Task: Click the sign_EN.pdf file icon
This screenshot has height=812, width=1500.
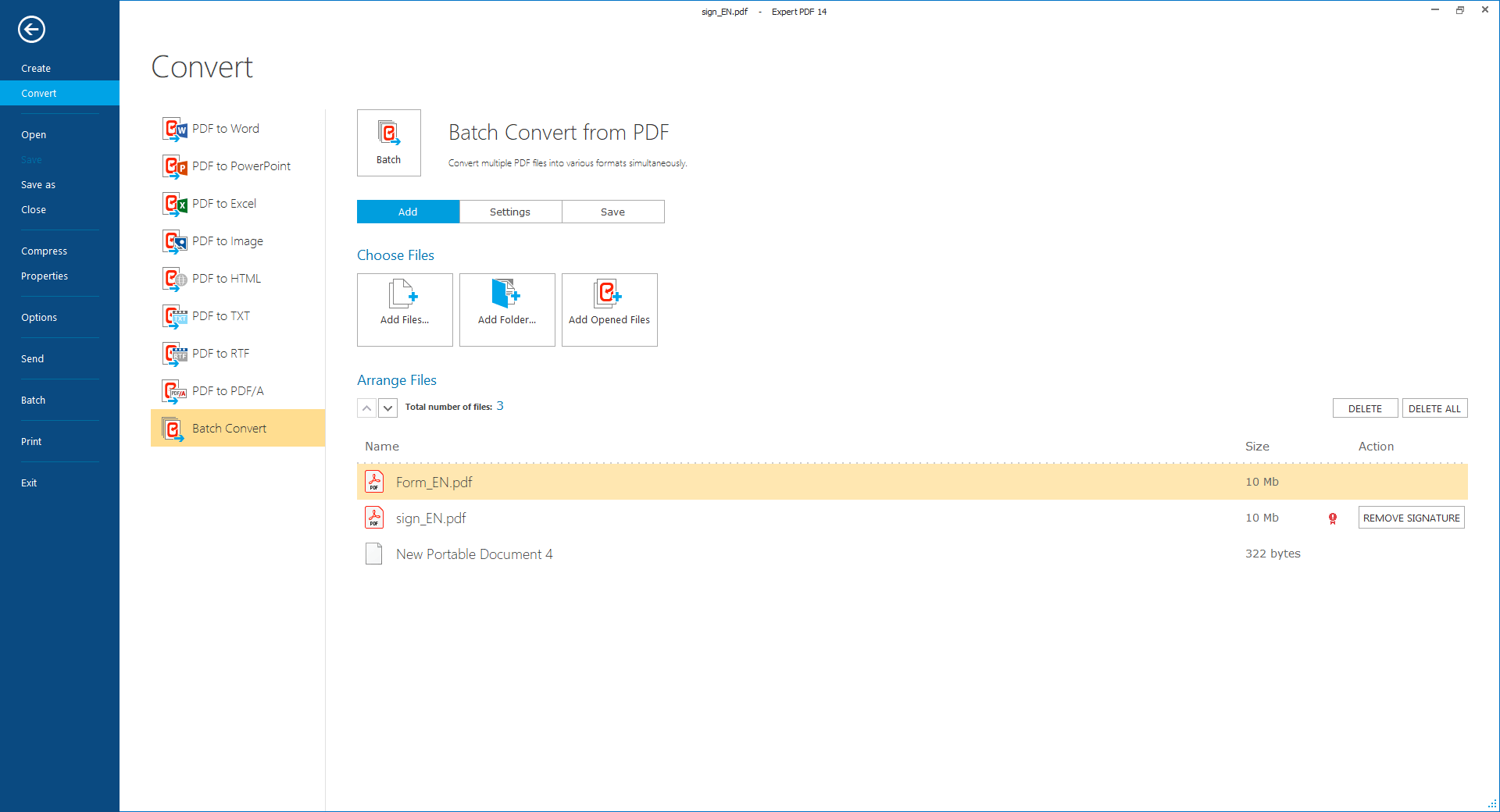Action: click(374, 518)
